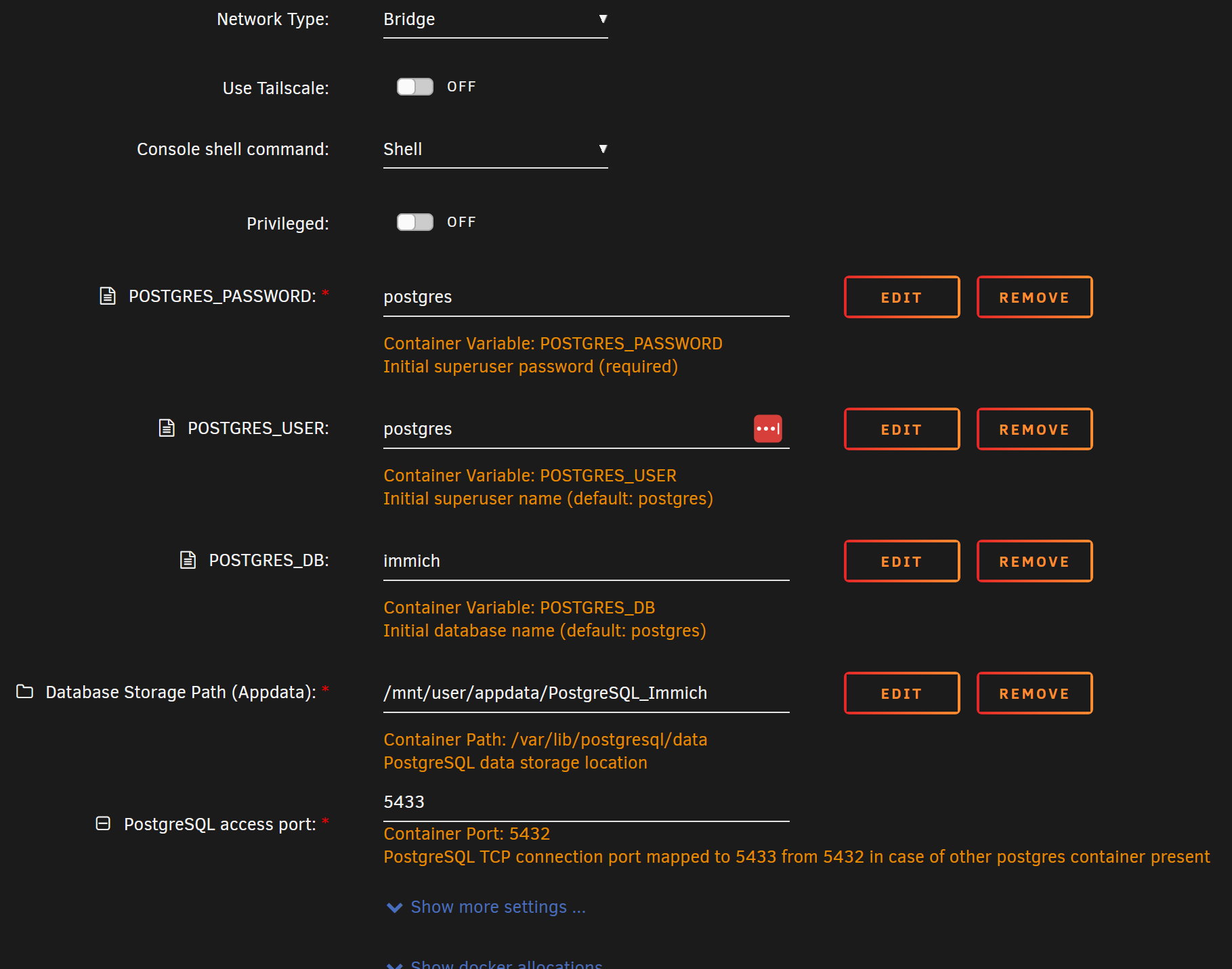Click the chevron beside Show docker allocations
Screen dimensions: 1232x969
[395, 964]
